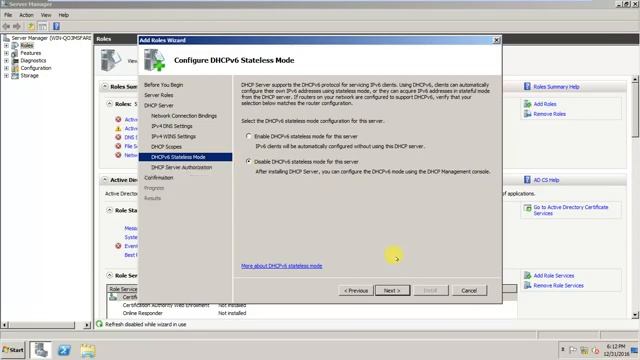Click the scroll up arrow in Roles pane
The image size is (640, 360).
(x=635, y=79)
